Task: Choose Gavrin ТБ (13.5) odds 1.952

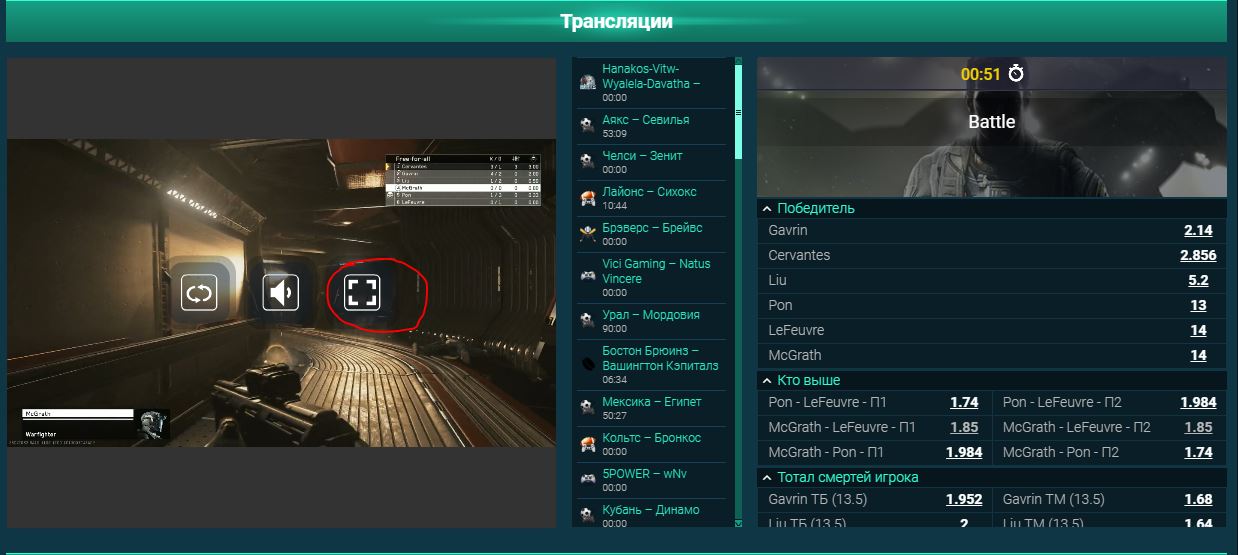Action: 964,499
